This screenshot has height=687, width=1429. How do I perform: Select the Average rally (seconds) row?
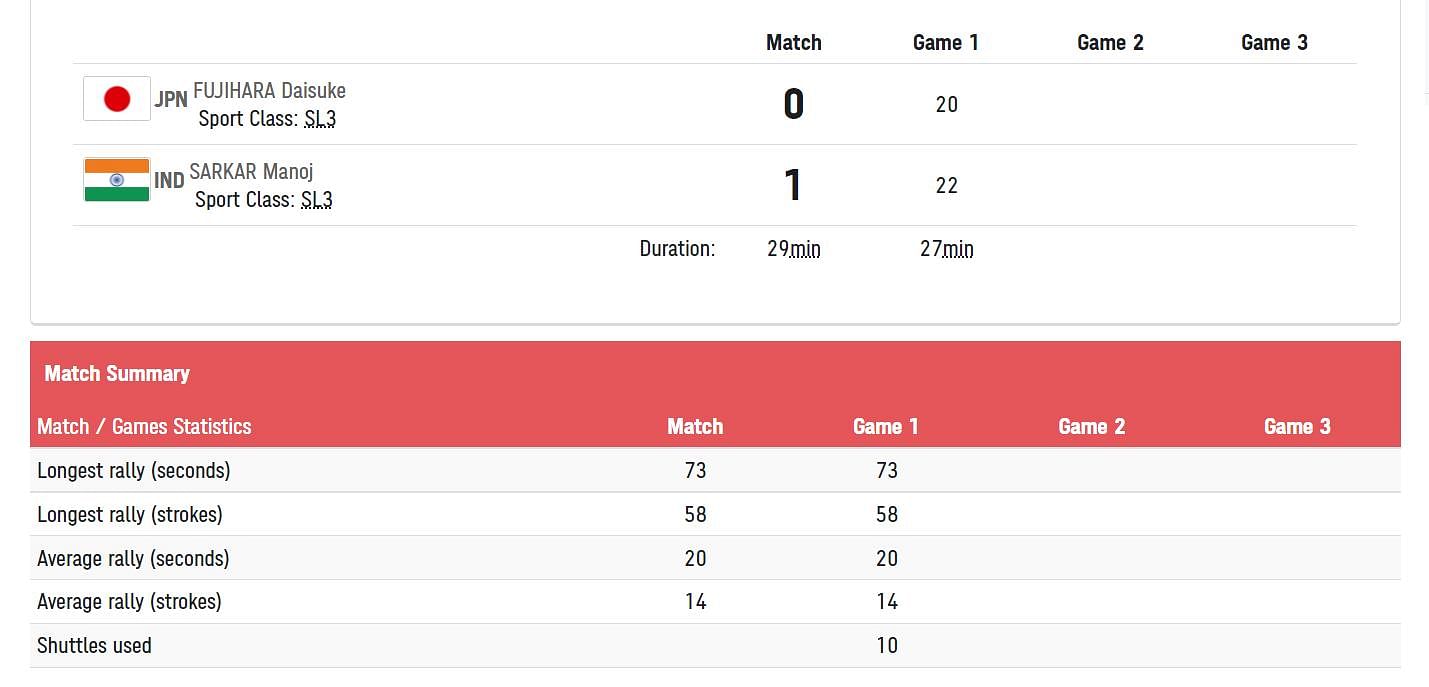click(715, 558)
